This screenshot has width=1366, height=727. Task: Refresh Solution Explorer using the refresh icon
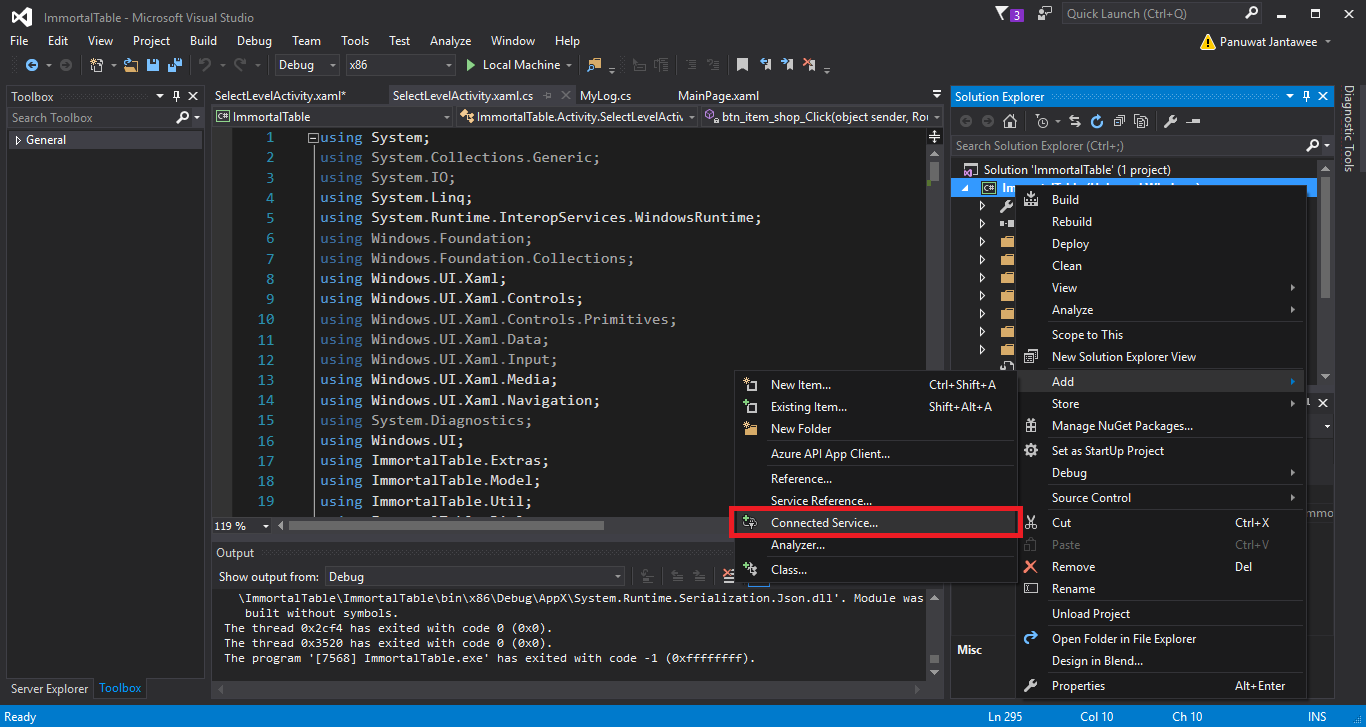click(x=1096, y=121)
